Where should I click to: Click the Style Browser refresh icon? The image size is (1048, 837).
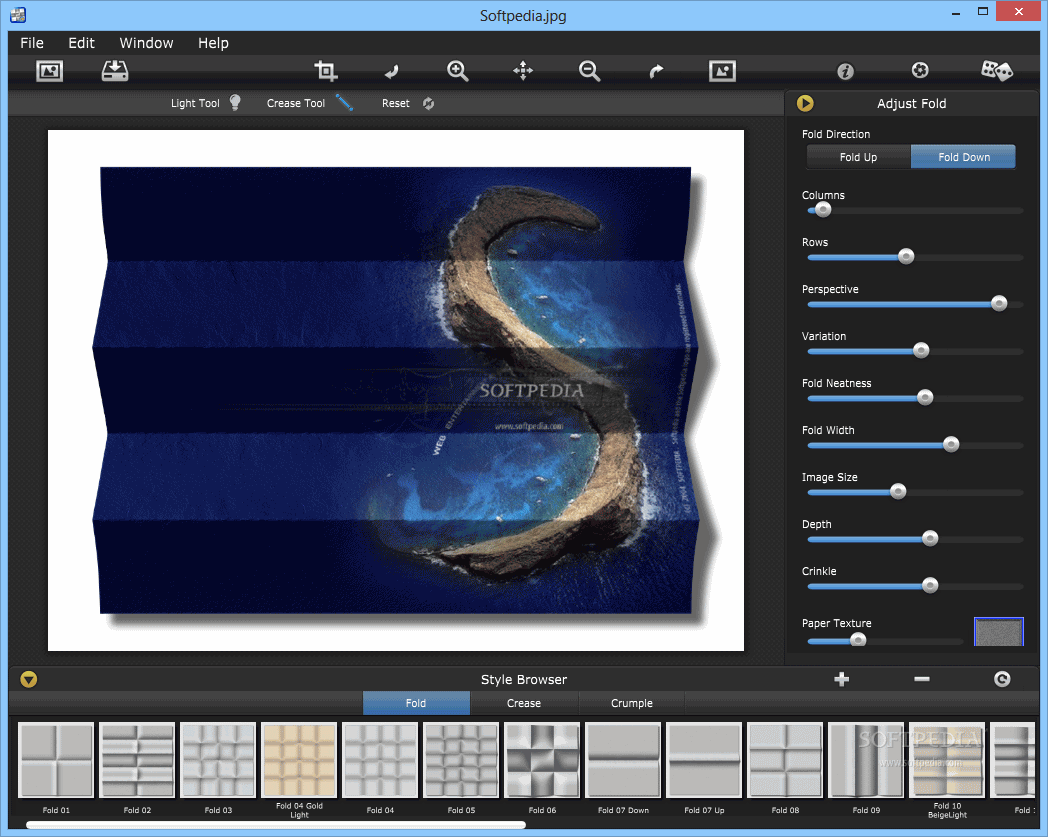coord(1002,679)
